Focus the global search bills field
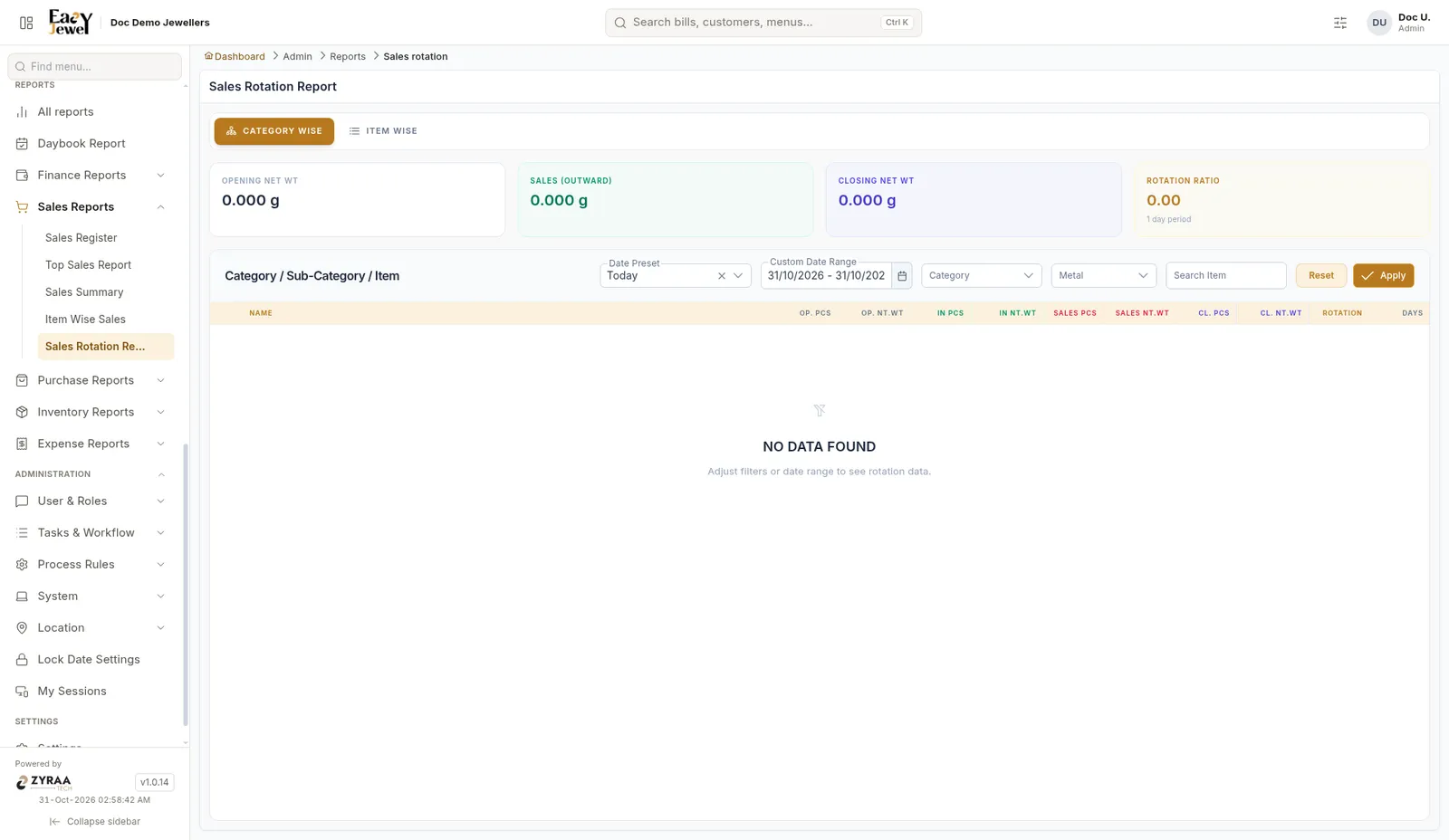This screenshot has height=840, width=1449. [763, 23]
